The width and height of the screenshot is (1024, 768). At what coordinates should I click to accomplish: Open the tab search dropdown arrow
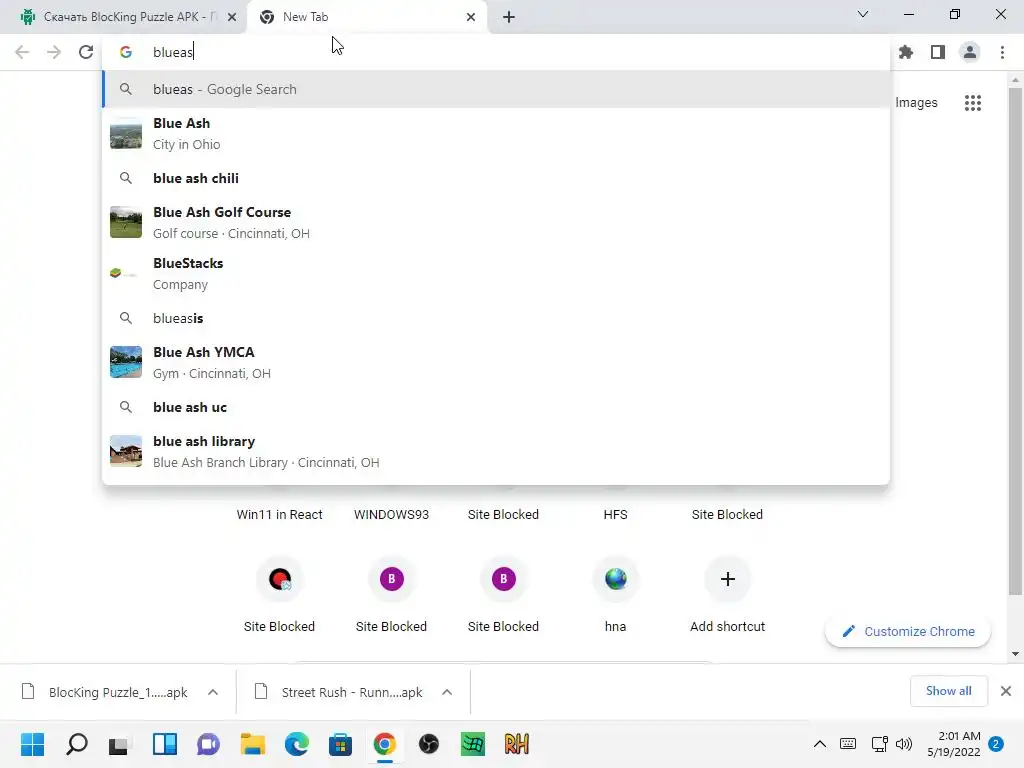pos(863,14)
